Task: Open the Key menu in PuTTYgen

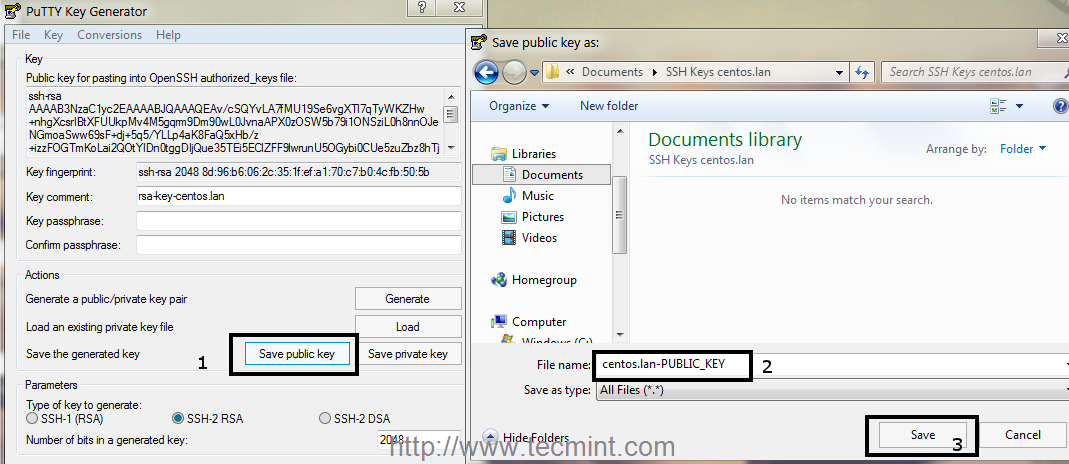Action: tap(53, 35)
